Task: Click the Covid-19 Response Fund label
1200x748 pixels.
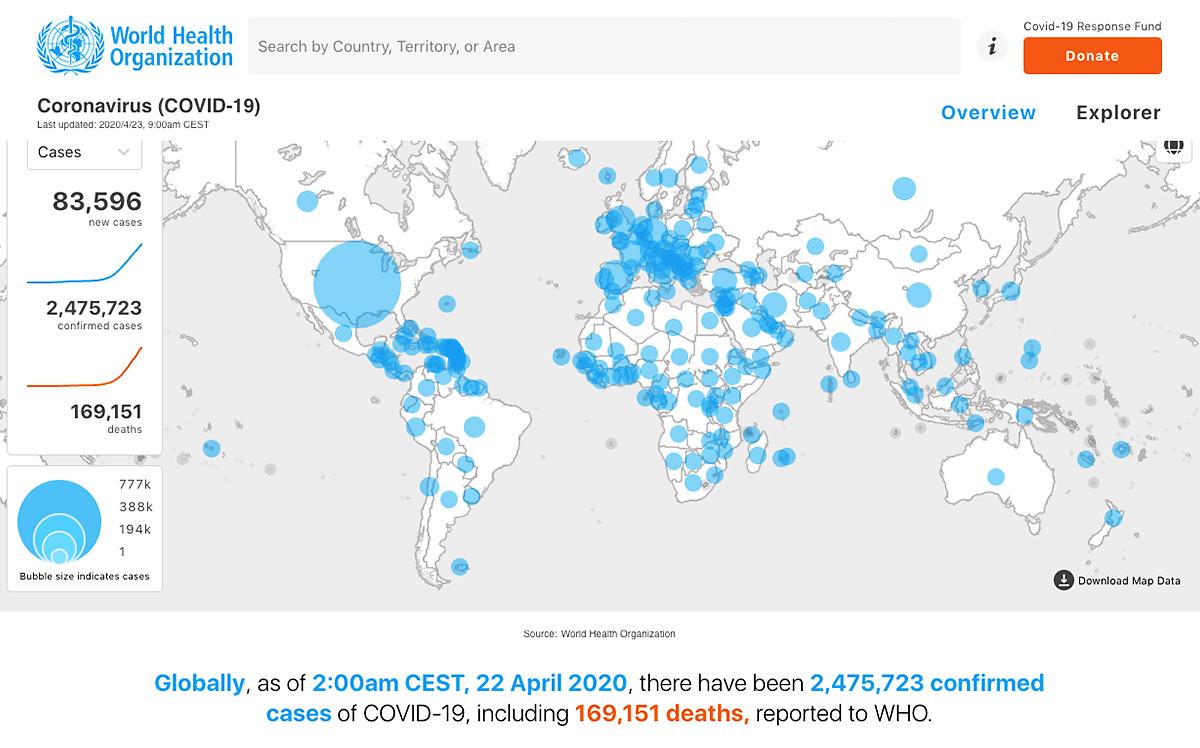Action: click(1092, 27)
